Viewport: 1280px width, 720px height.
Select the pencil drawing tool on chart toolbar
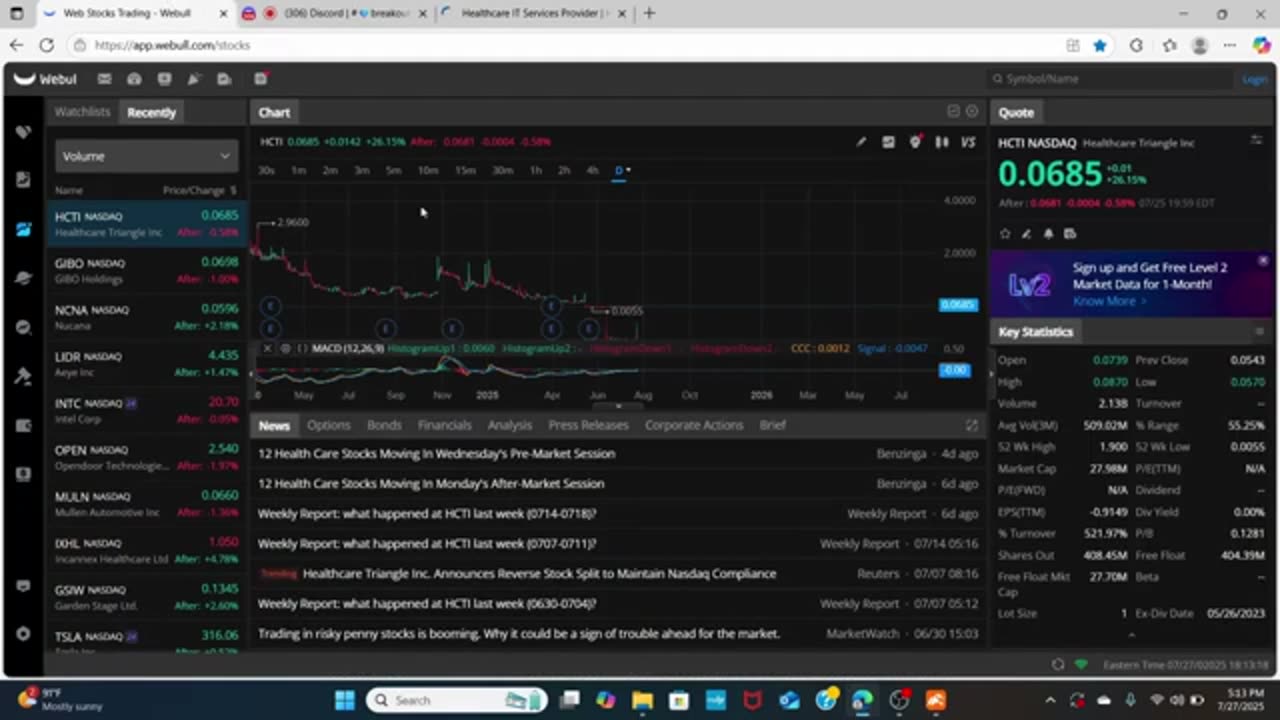[861, 142]
